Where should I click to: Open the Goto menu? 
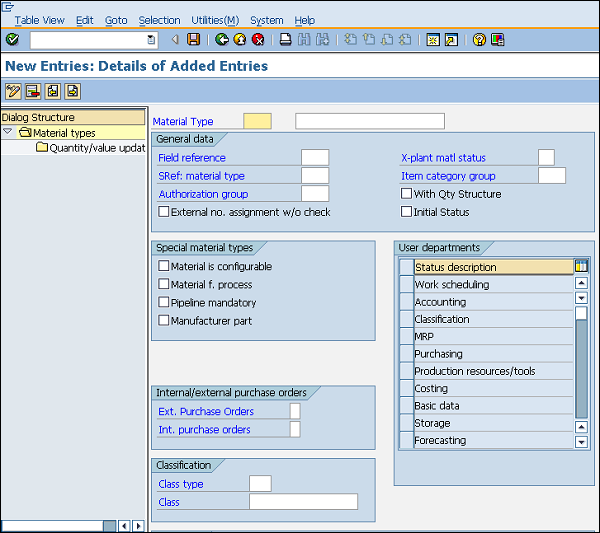tap(116, 20)
